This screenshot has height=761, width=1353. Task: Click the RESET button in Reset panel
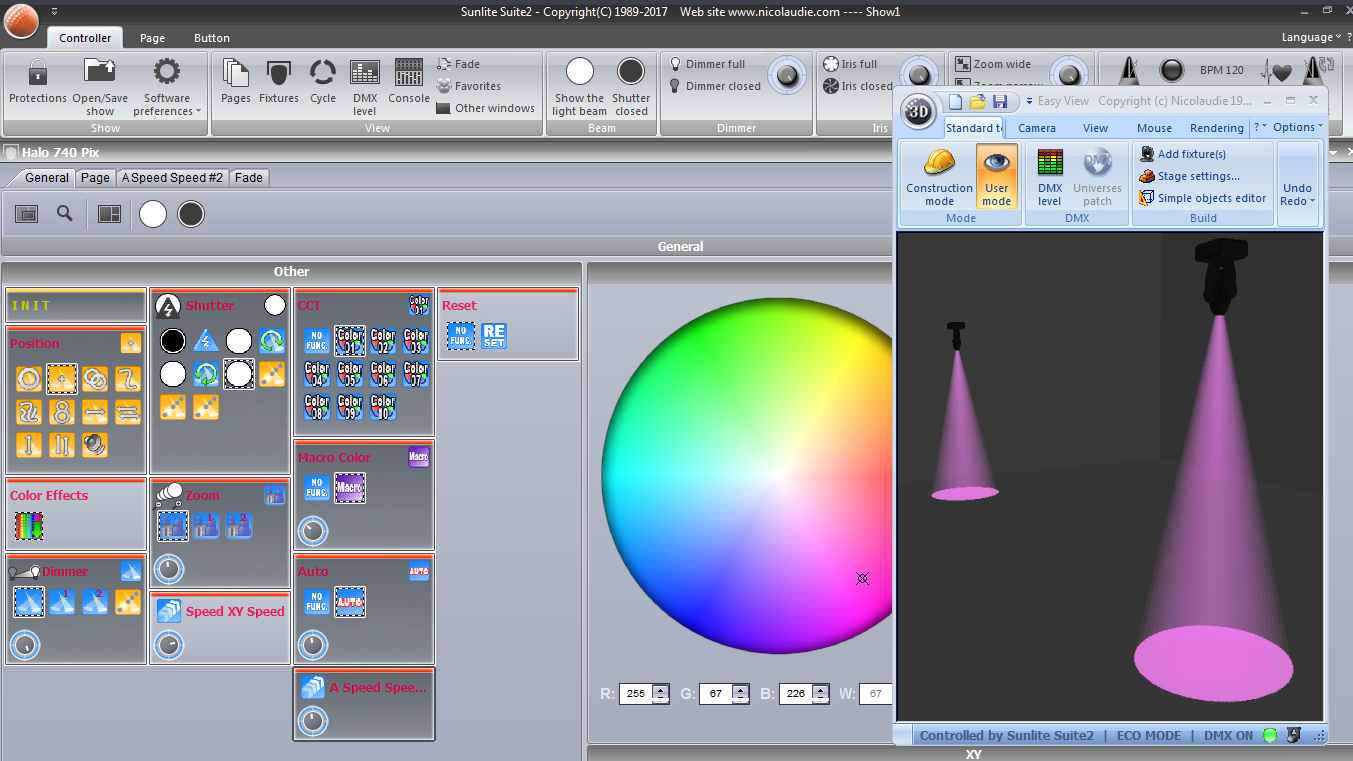click(494, 336)
